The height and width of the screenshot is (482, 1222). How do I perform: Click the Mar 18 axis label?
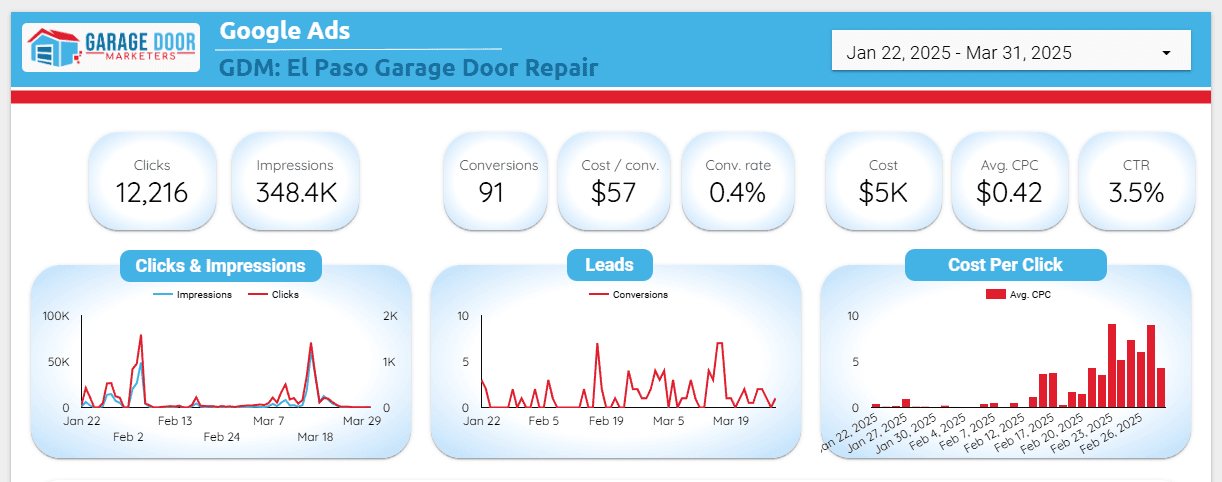315,437
